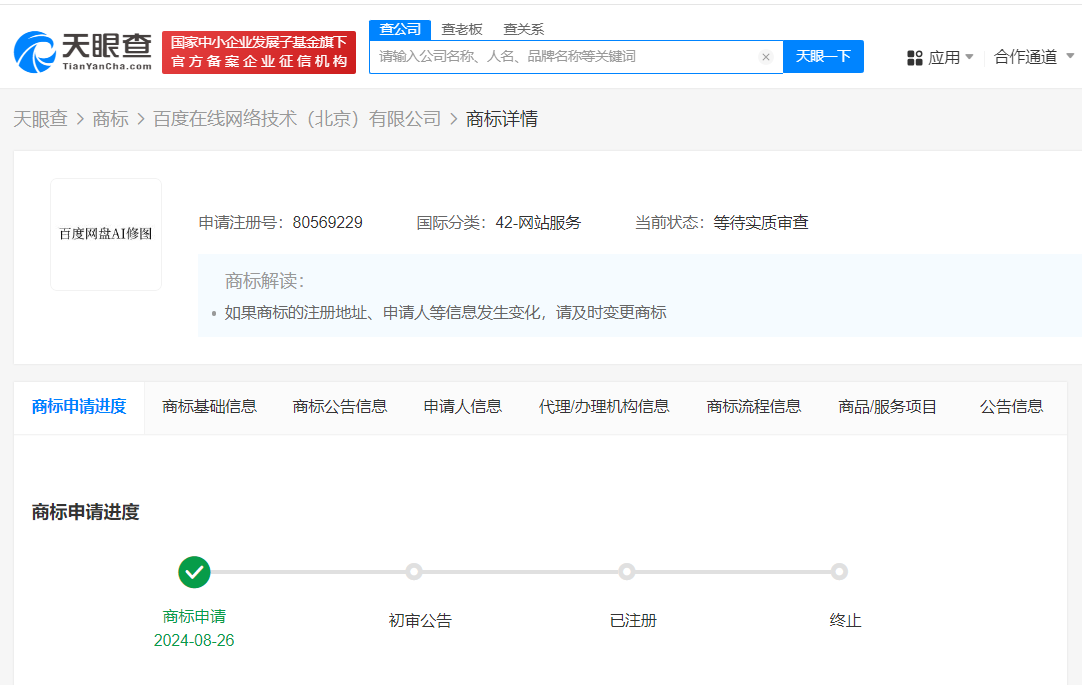Switch to the 查关系 search tab
This screenshot has height=685, width=1082.
[524, 29]
